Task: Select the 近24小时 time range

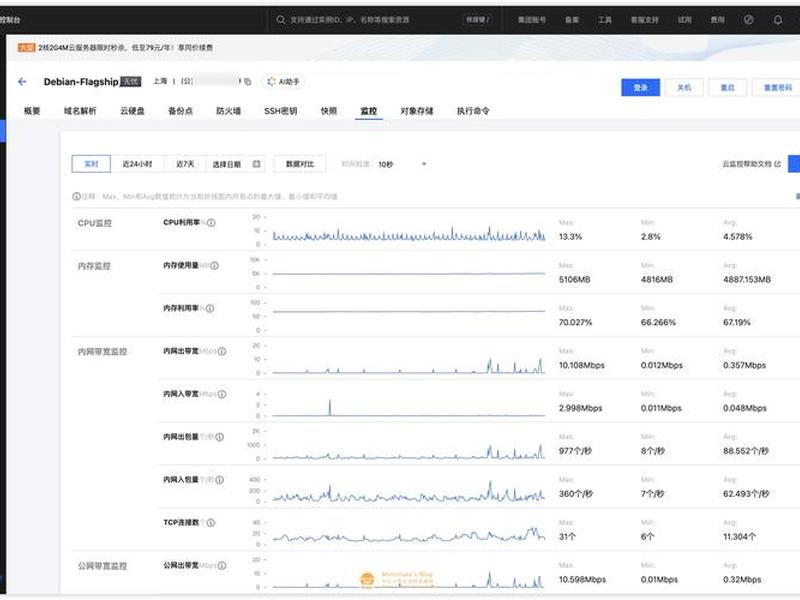Action: coord(137,164)
